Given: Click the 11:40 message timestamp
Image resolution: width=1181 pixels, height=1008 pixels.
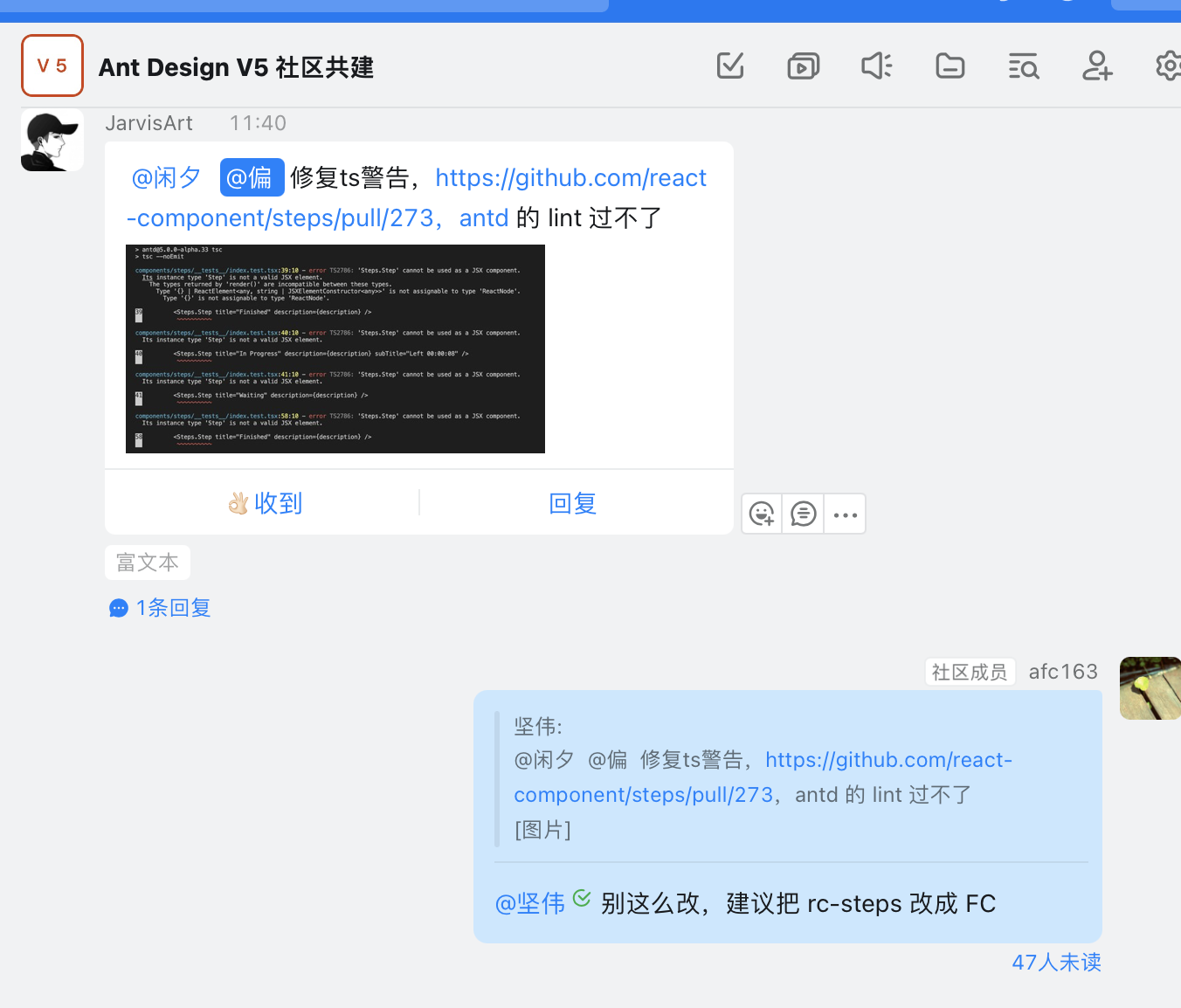Looking at the screenshot, I should coord(258,123).
